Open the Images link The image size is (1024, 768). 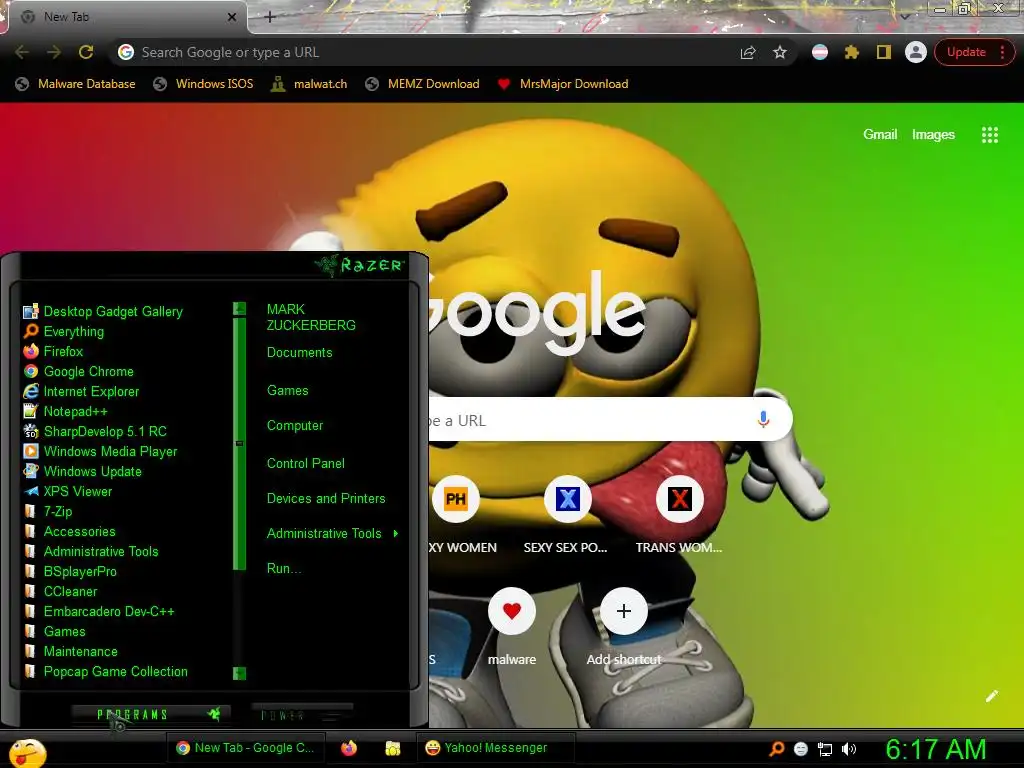933,135
